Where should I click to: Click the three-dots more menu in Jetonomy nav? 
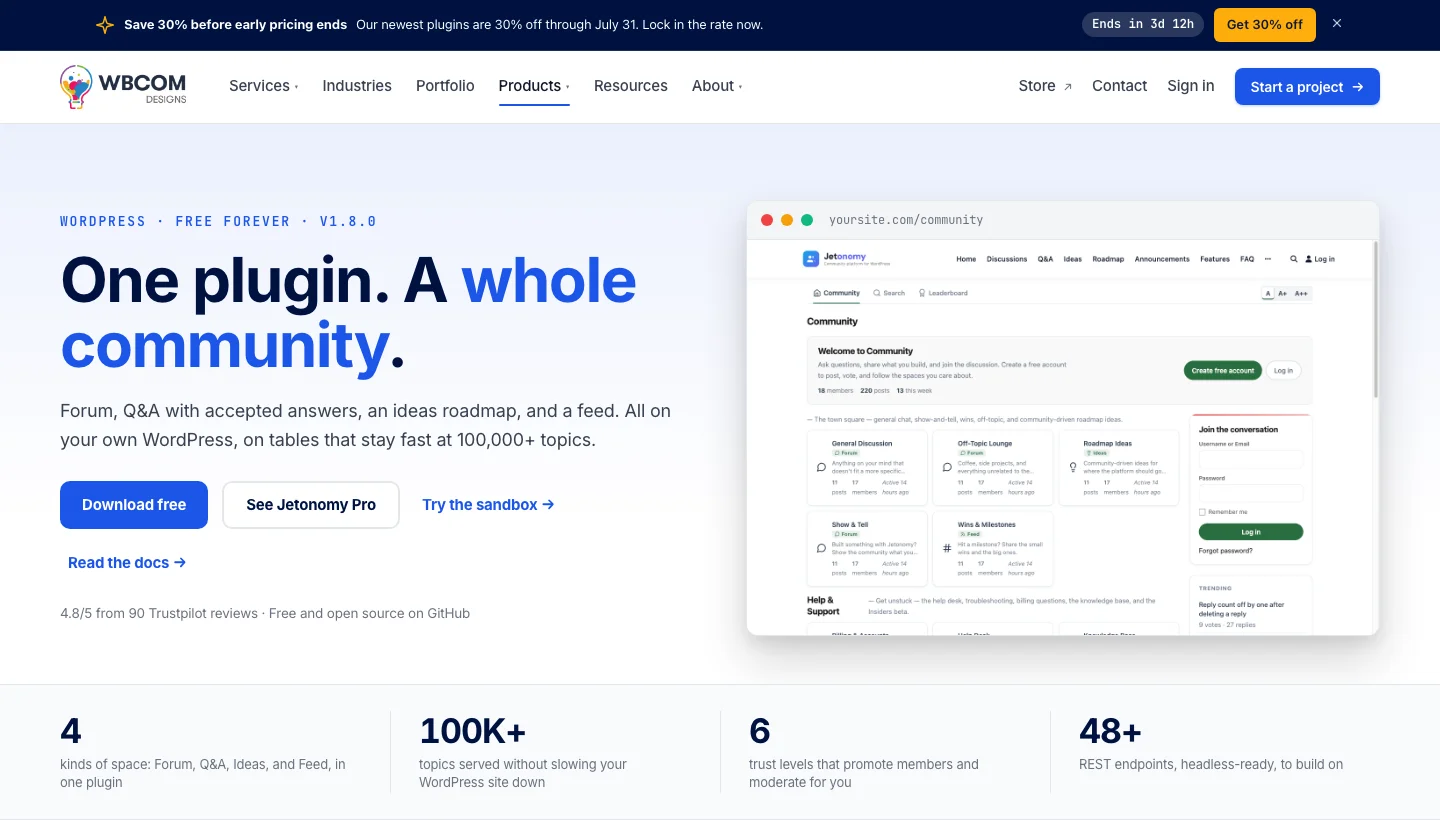coord(1268,259)
